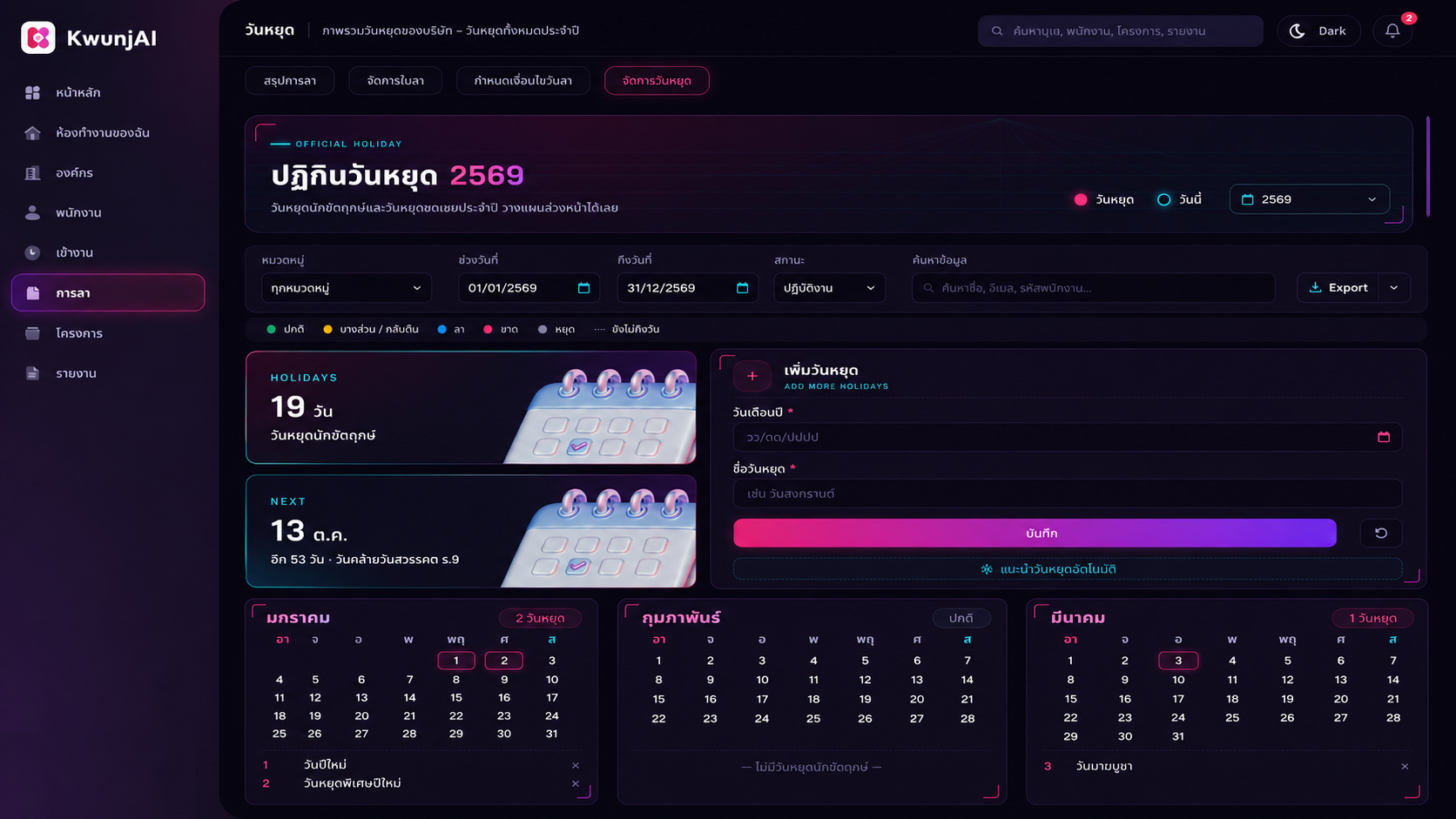The image size is (1456, 819).
Task: Open the NEXT 13 ต.ค. card
Action: (471, 531)
